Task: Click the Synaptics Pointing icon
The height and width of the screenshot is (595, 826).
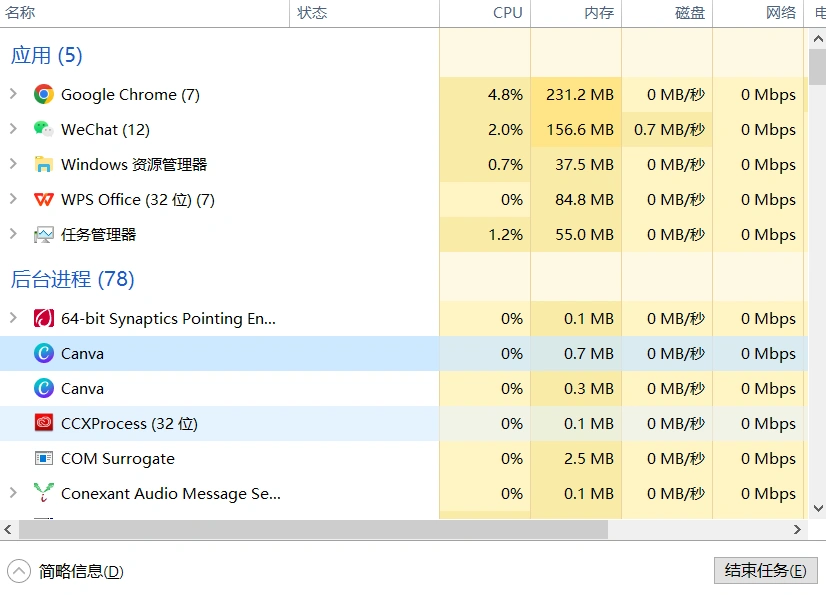Action: point(43,318)
